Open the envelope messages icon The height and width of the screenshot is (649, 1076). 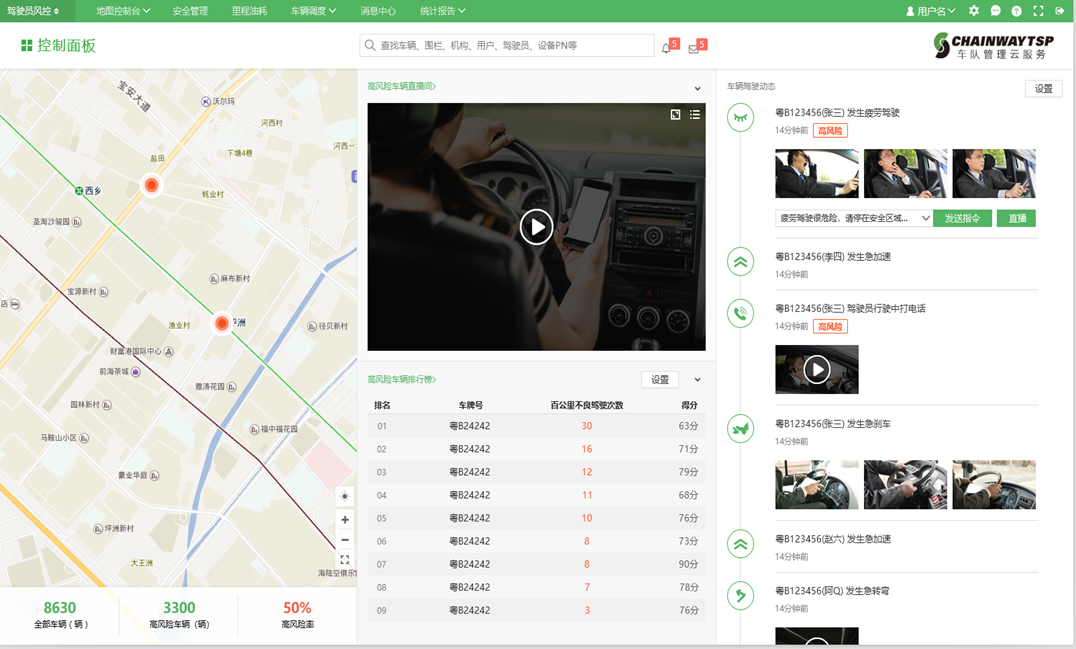coord(694,49)
